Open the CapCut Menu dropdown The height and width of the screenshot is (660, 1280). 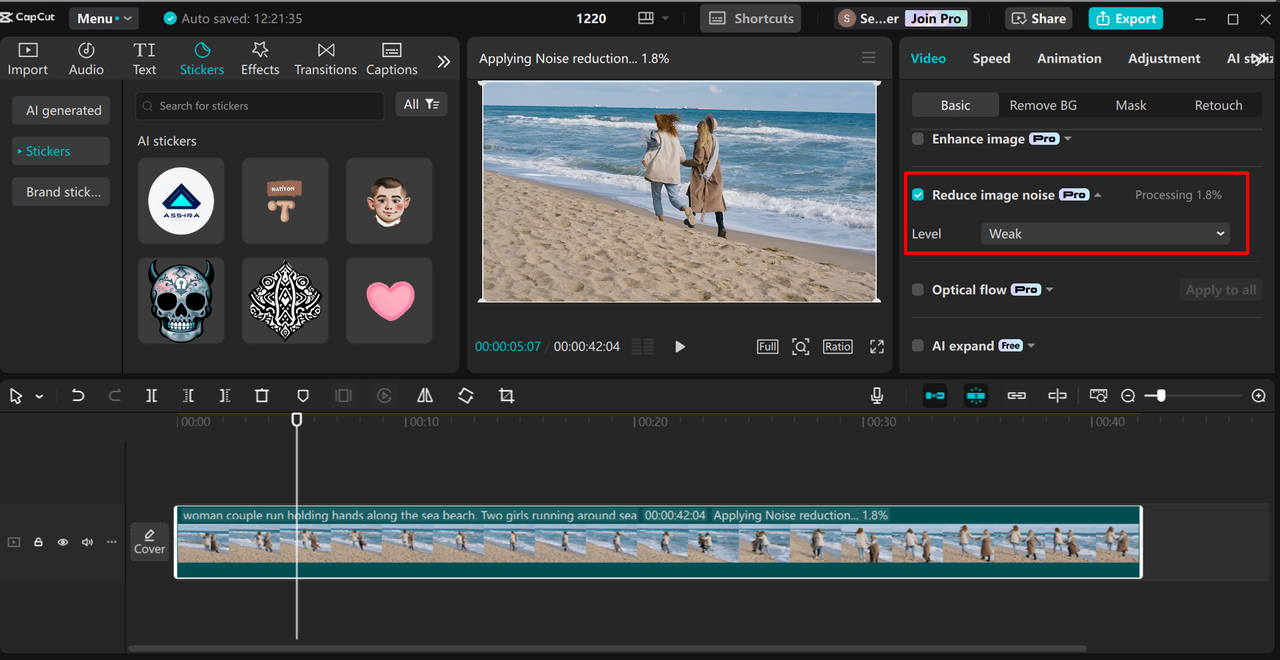click(104, 18)
